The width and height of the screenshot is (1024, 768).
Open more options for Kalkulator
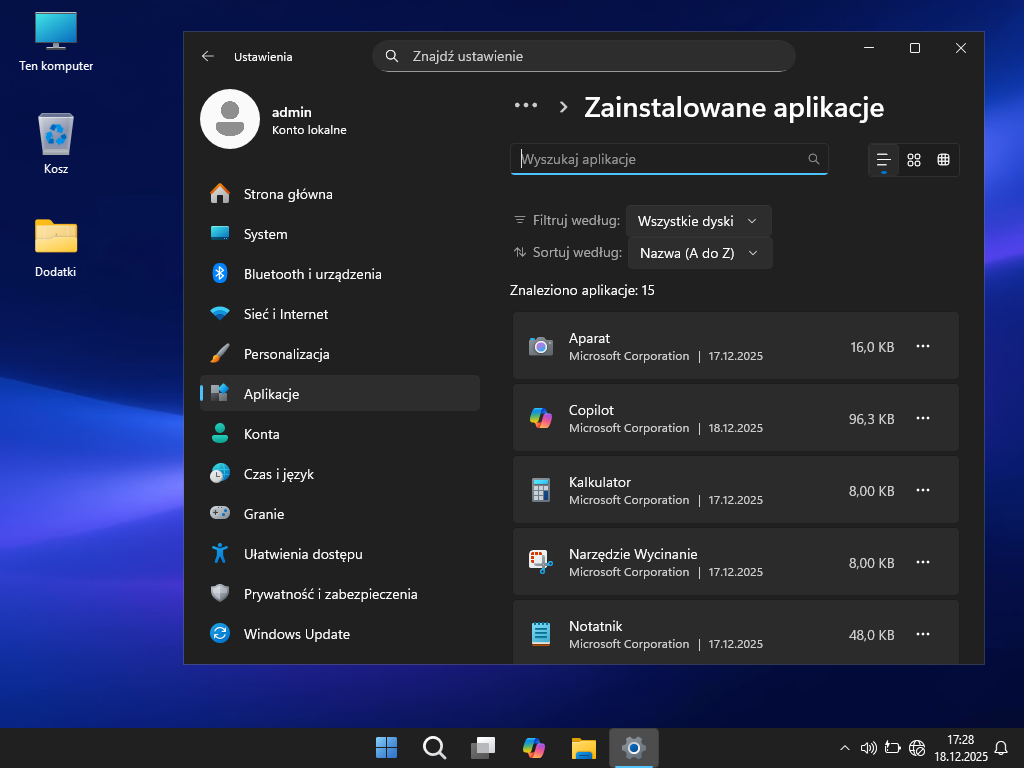tap(923, 491)
